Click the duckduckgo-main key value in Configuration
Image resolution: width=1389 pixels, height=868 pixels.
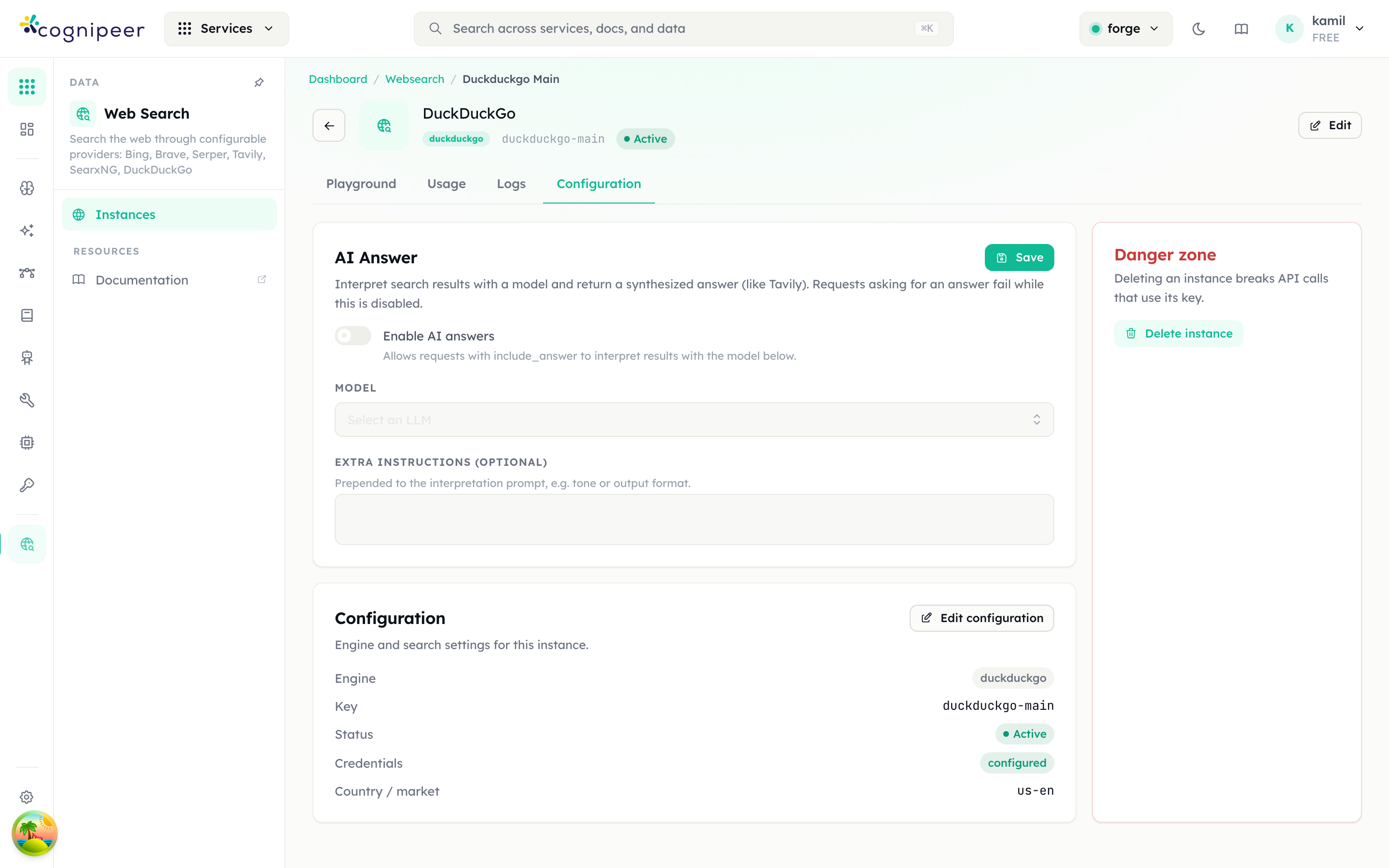tap(998, 705)
